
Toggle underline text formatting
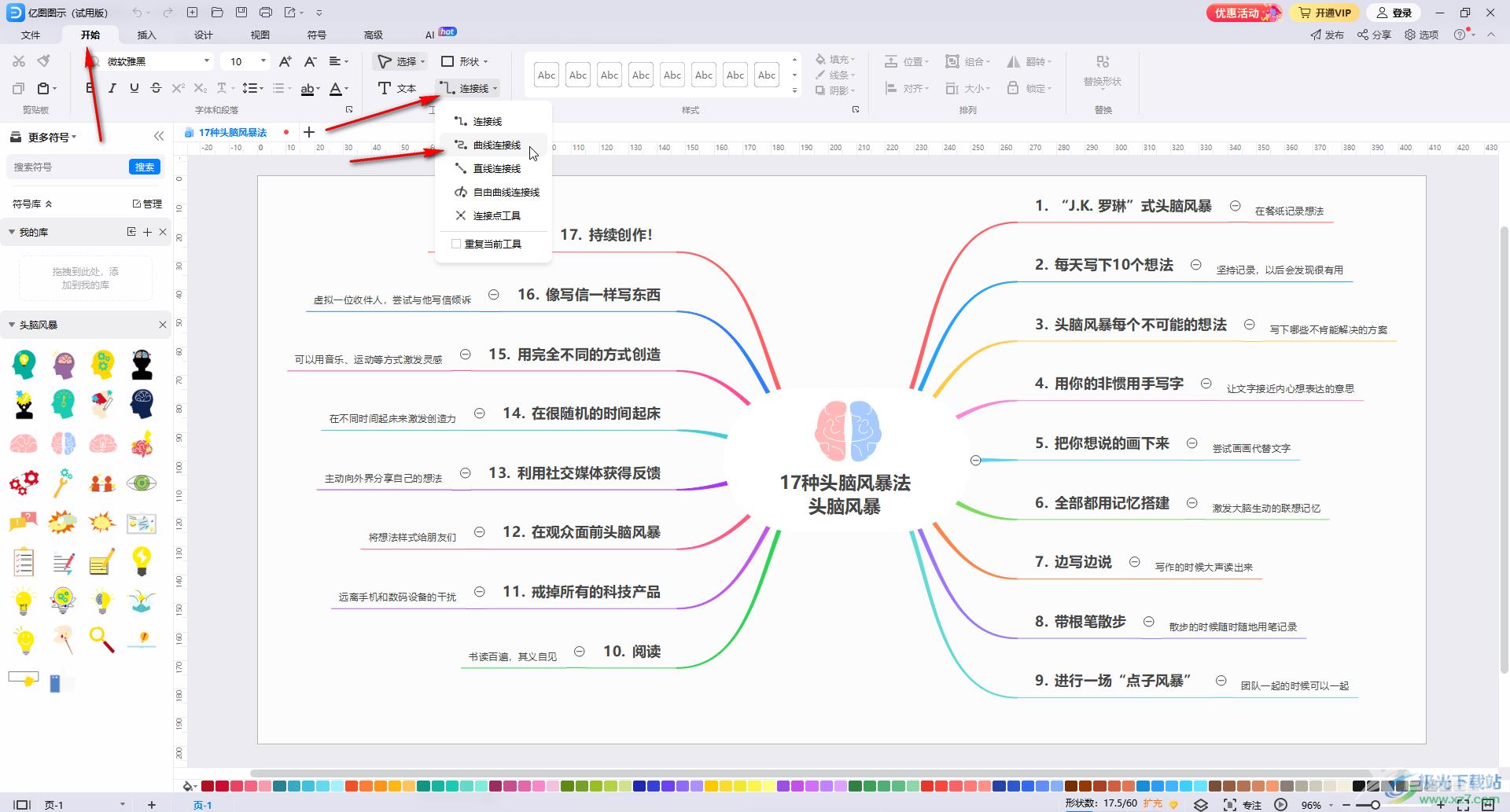coord(134,88)
